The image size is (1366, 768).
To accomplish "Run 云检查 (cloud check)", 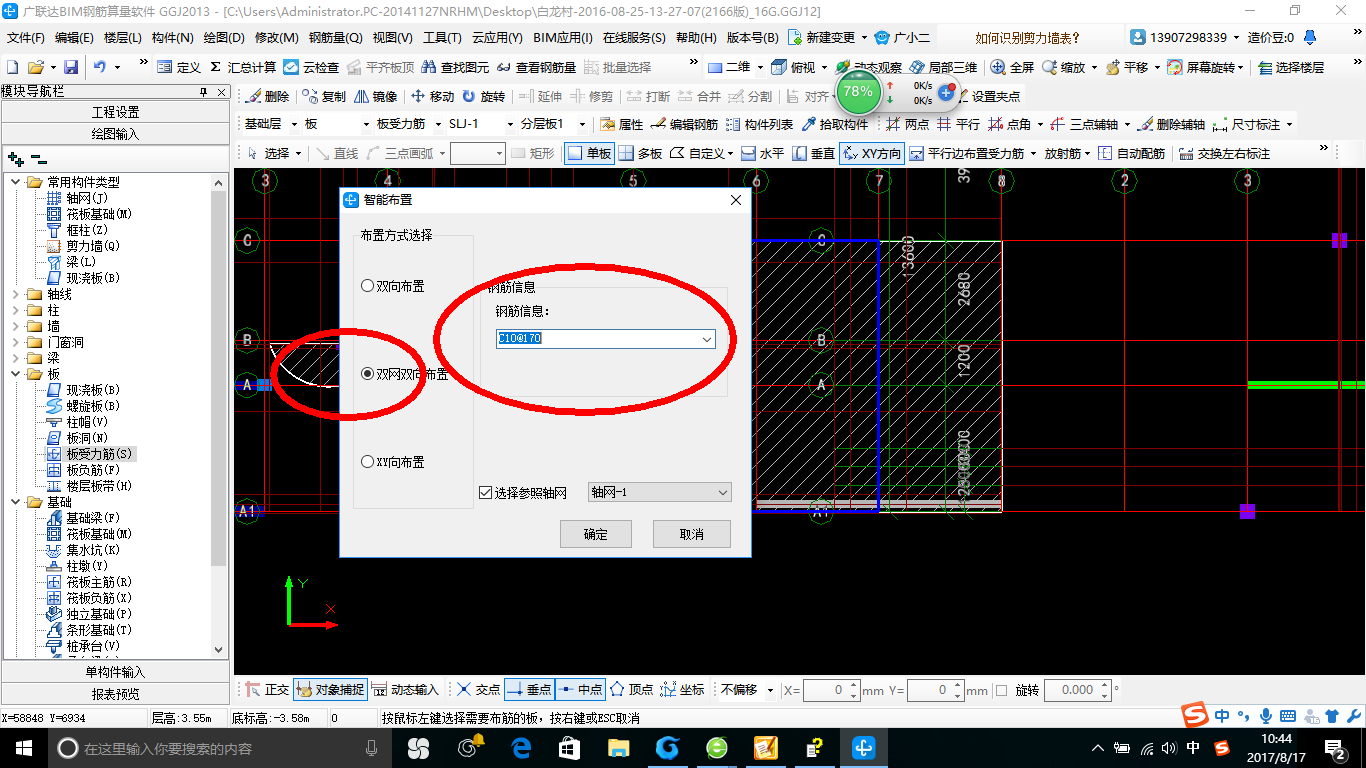I will pyautogui.click(x=311, y=67).
